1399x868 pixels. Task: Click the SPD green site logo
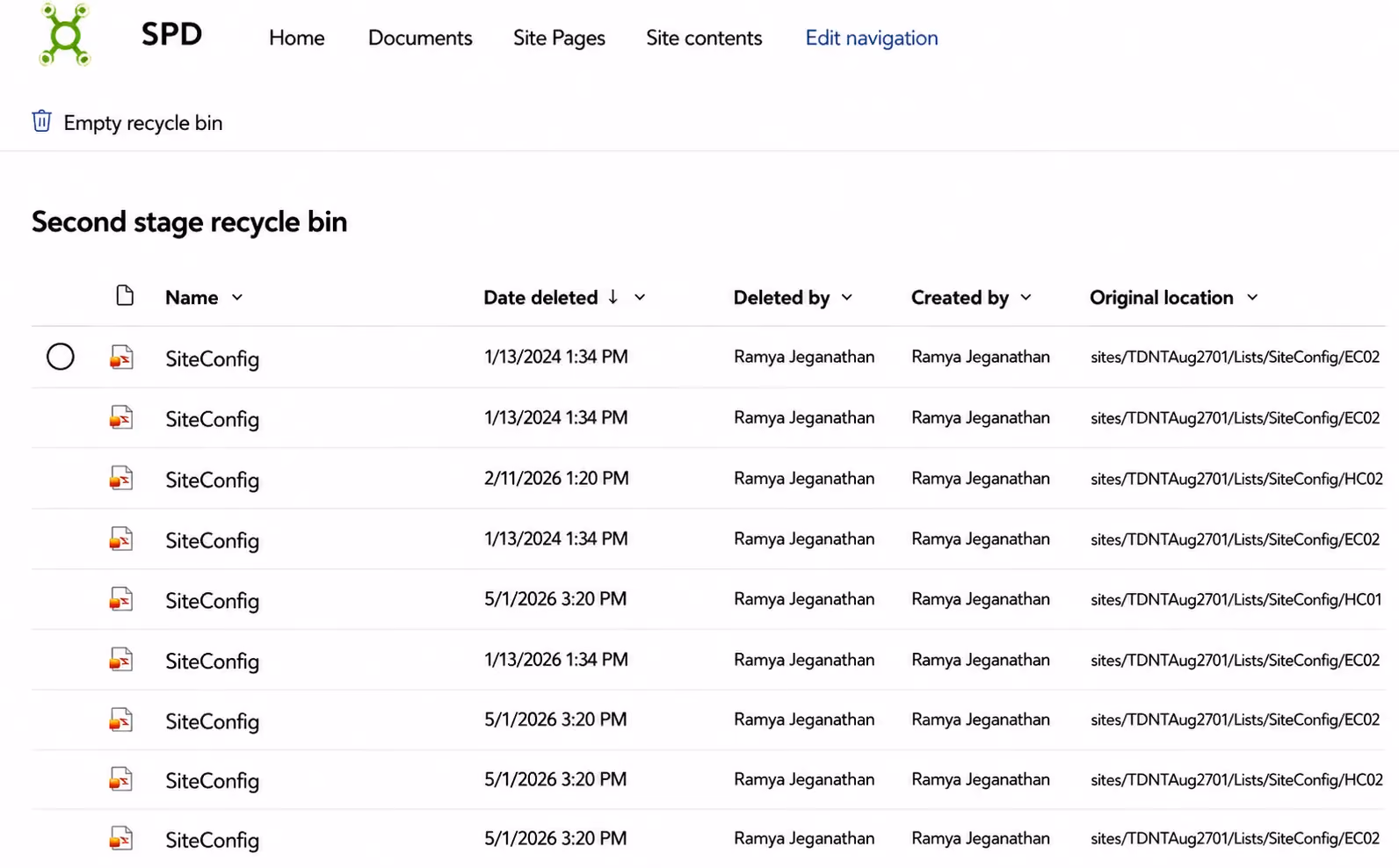(x=65, y=35)
